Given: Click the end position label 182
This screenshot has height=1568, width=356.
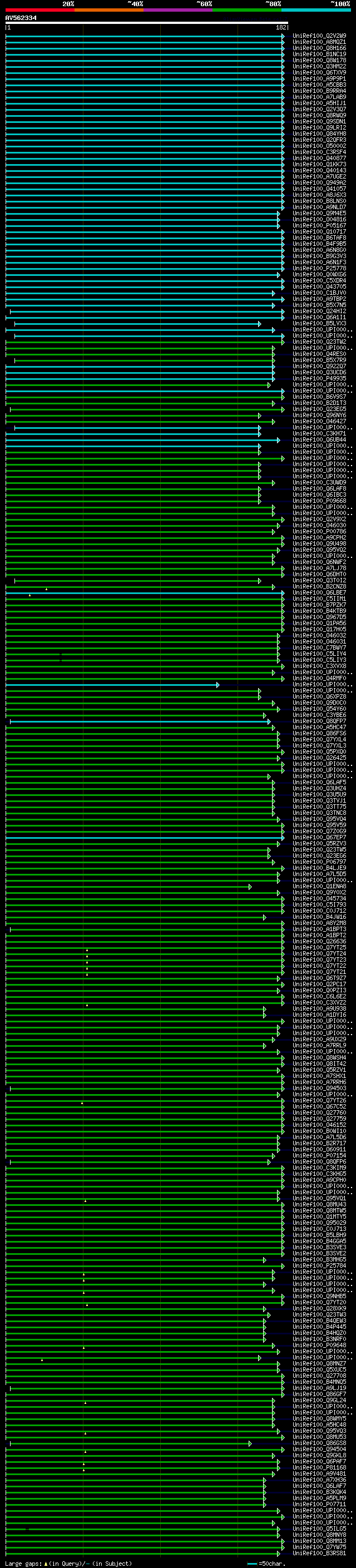Looking at the screenshot, I should tap(280, 27).
